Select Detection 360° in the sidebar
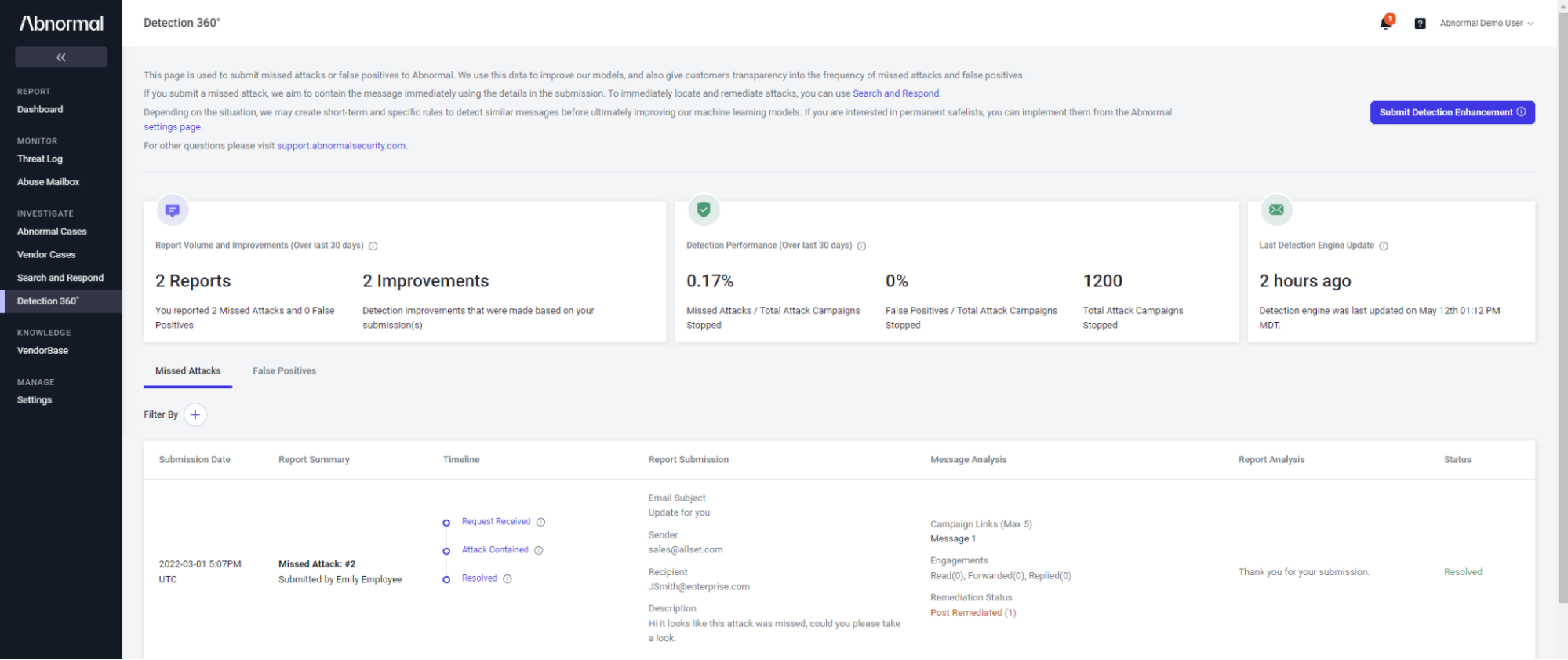This screenshot has height=660, width=1568. [x=61, y=301]
